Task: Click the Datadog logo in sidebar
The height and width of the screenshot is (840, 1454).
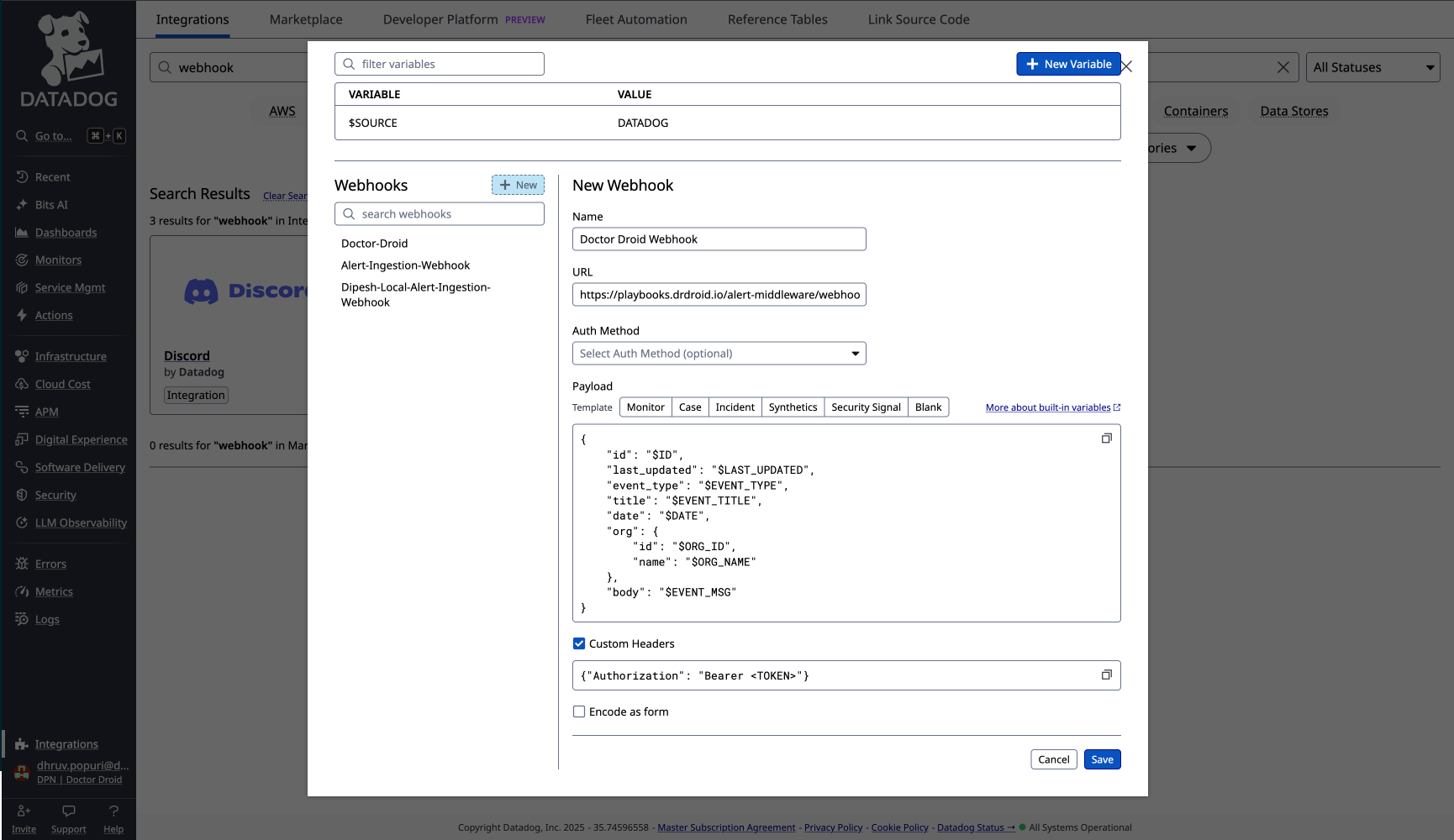Action: (69, 59)
